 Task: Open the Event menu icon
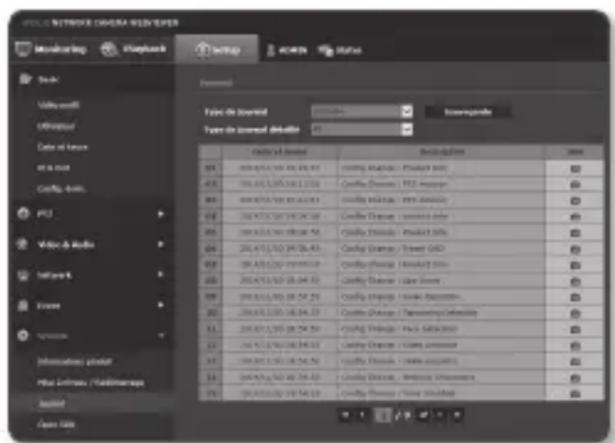click(21, 299)
